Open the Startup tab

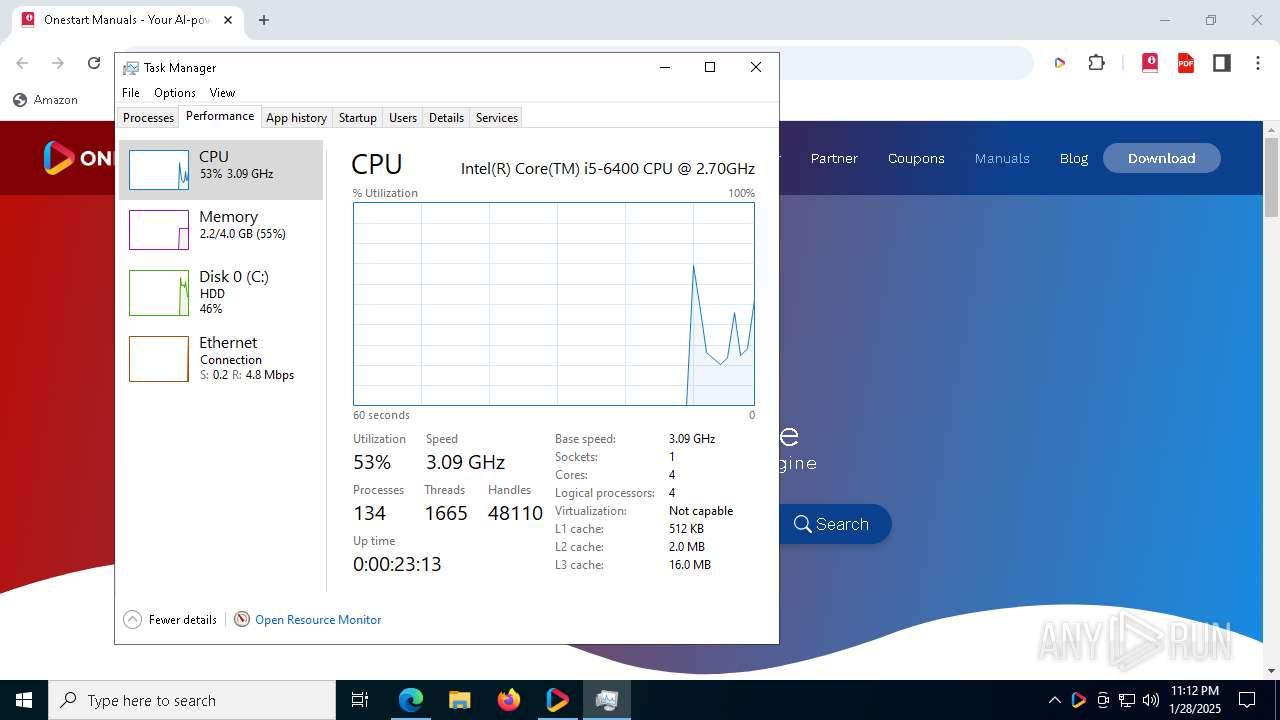point(357,118)
